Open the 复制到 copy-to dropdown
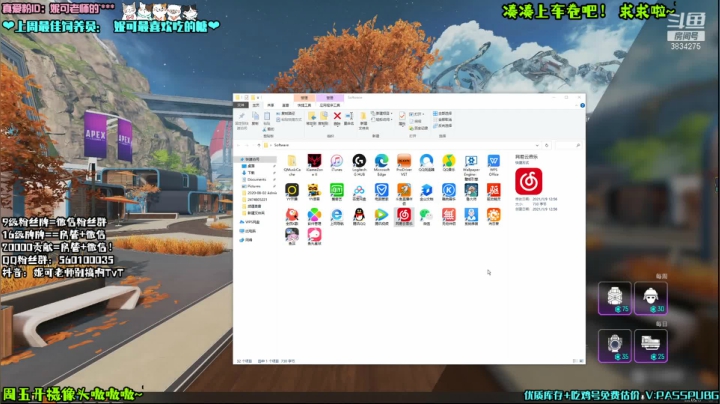 [x=323, y=118]
